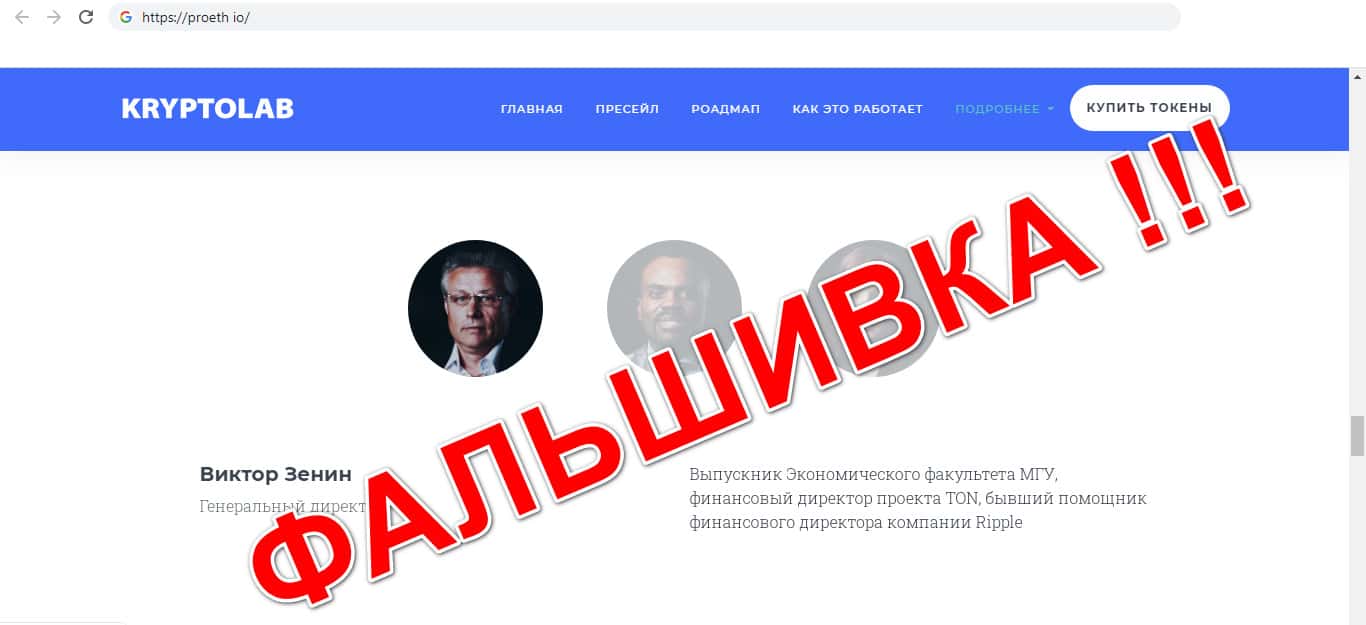Click the browser back arrow
The width and height of the screenshot is (1366, 625).
(x=22, y=17)
